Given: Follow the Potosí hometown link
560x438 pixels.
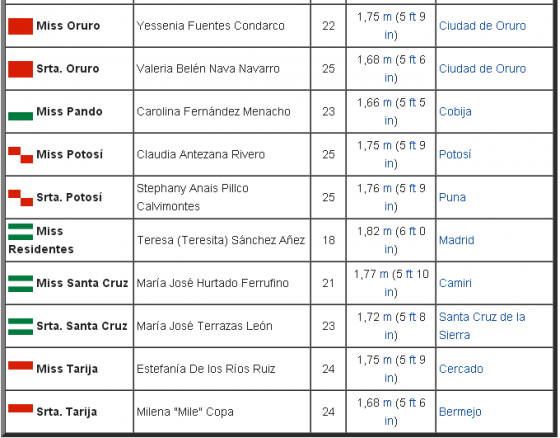Looking at the screenshot, I should tap(455, 155).
